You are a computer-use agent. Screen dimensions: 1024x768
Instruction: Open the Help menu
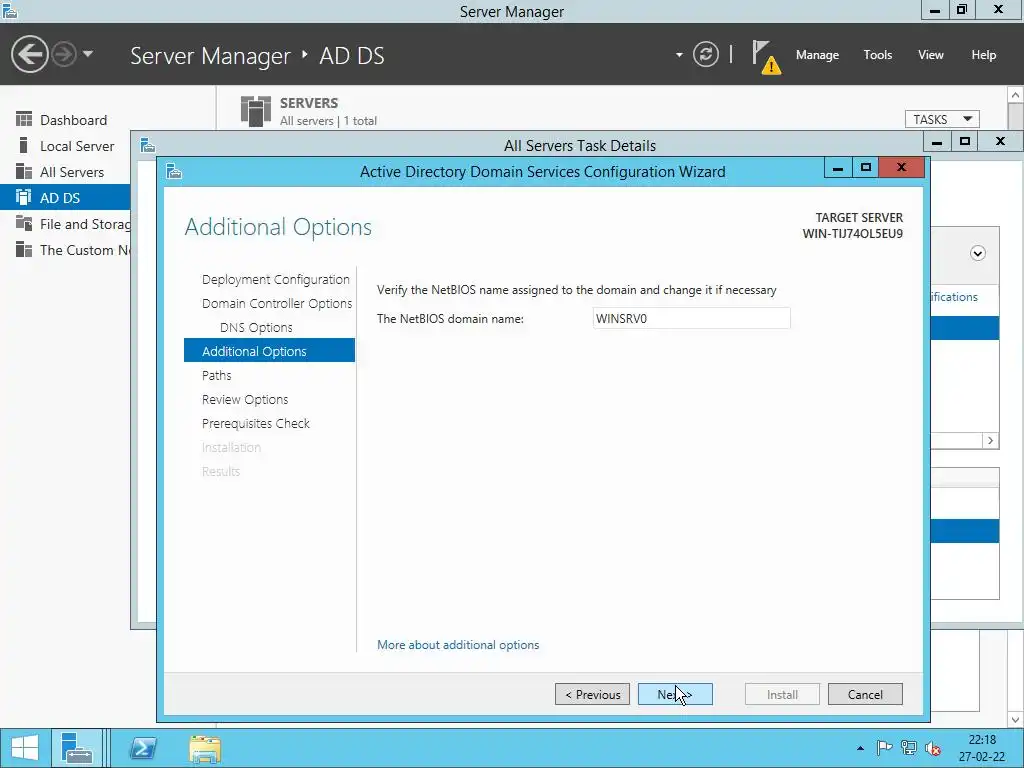pos(983,55)
